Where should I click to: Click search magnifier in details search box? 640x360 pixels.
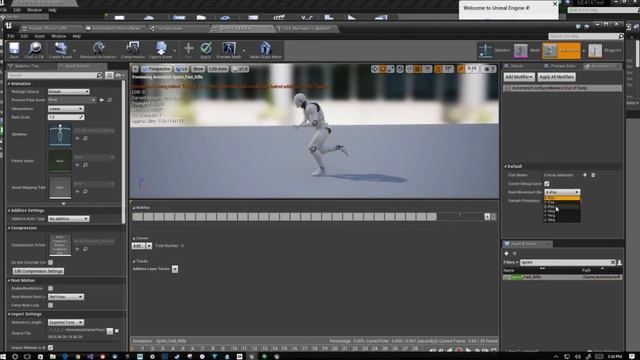(x=99, y=76)
